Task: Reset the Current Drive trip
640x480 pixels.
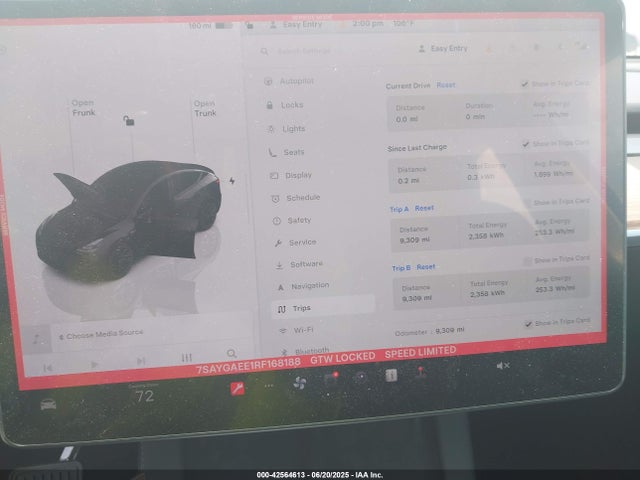Action: click(x=446, y=85)
